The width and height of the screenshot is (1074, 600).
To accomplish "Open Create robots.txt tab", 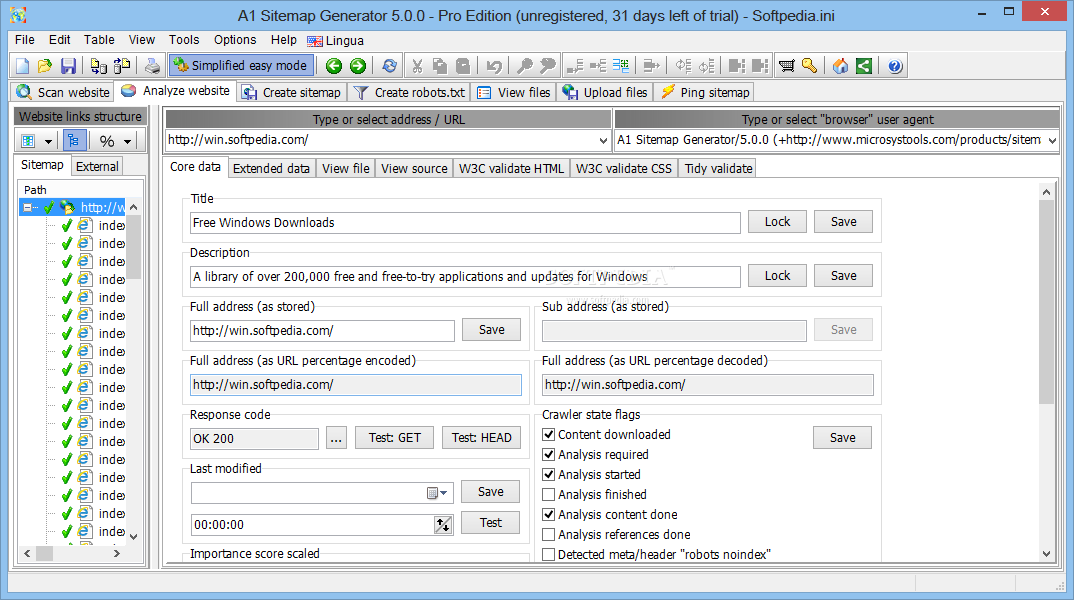I will coord(409,92).
